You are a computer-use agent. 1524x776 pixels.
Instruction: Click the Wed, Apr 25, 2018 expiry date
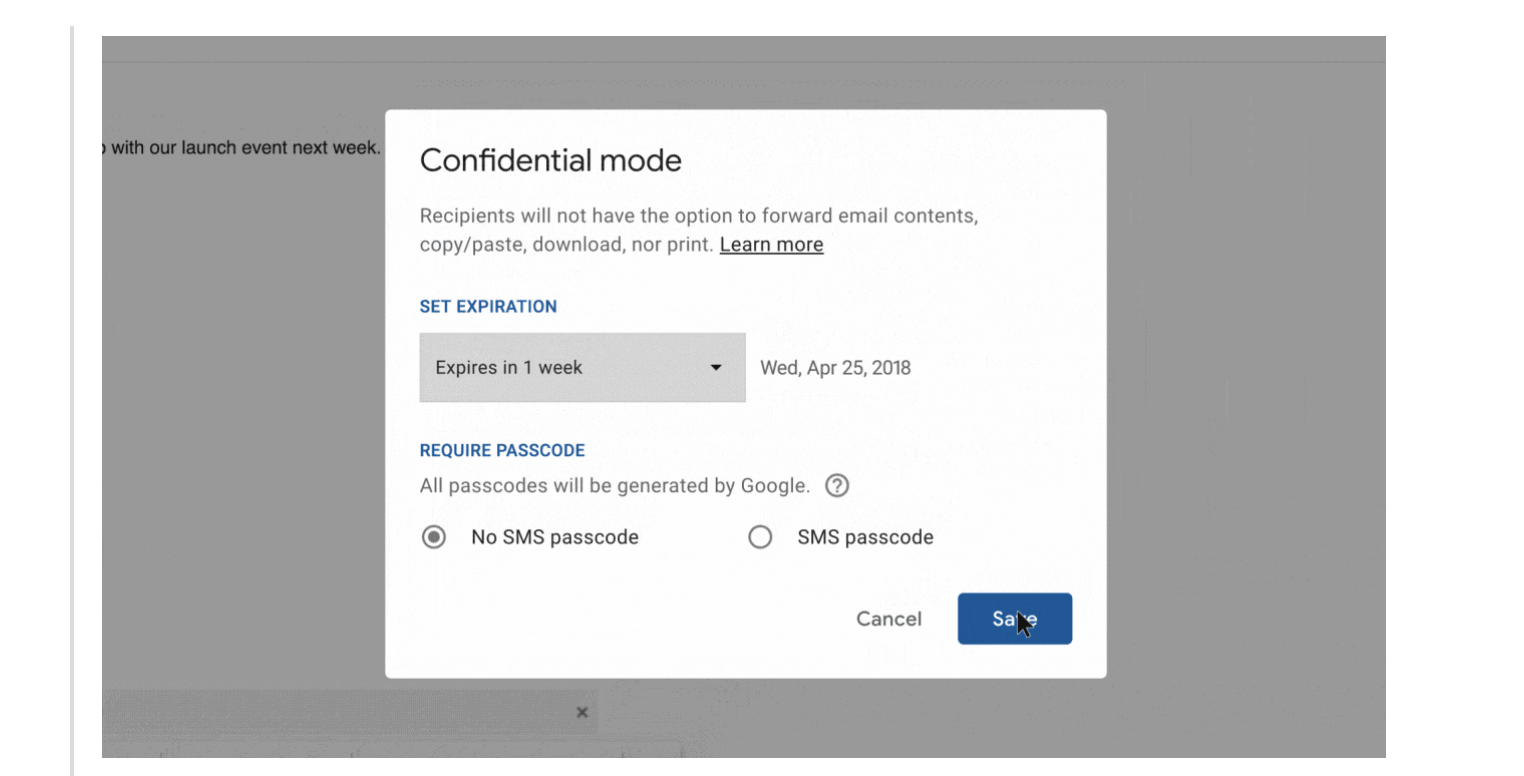(x=836, y=367)
